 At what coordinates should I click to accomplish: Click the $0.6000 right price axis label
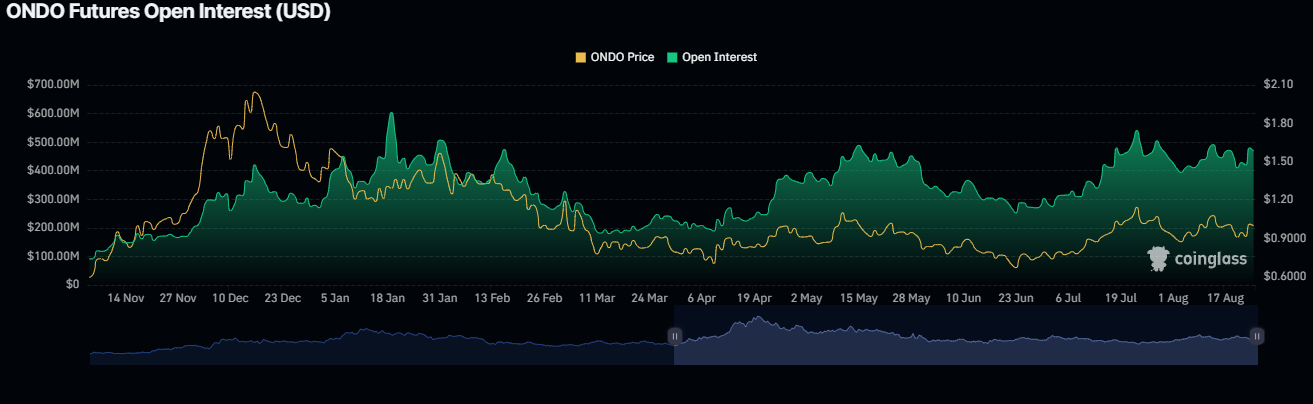coord(1285,276)
